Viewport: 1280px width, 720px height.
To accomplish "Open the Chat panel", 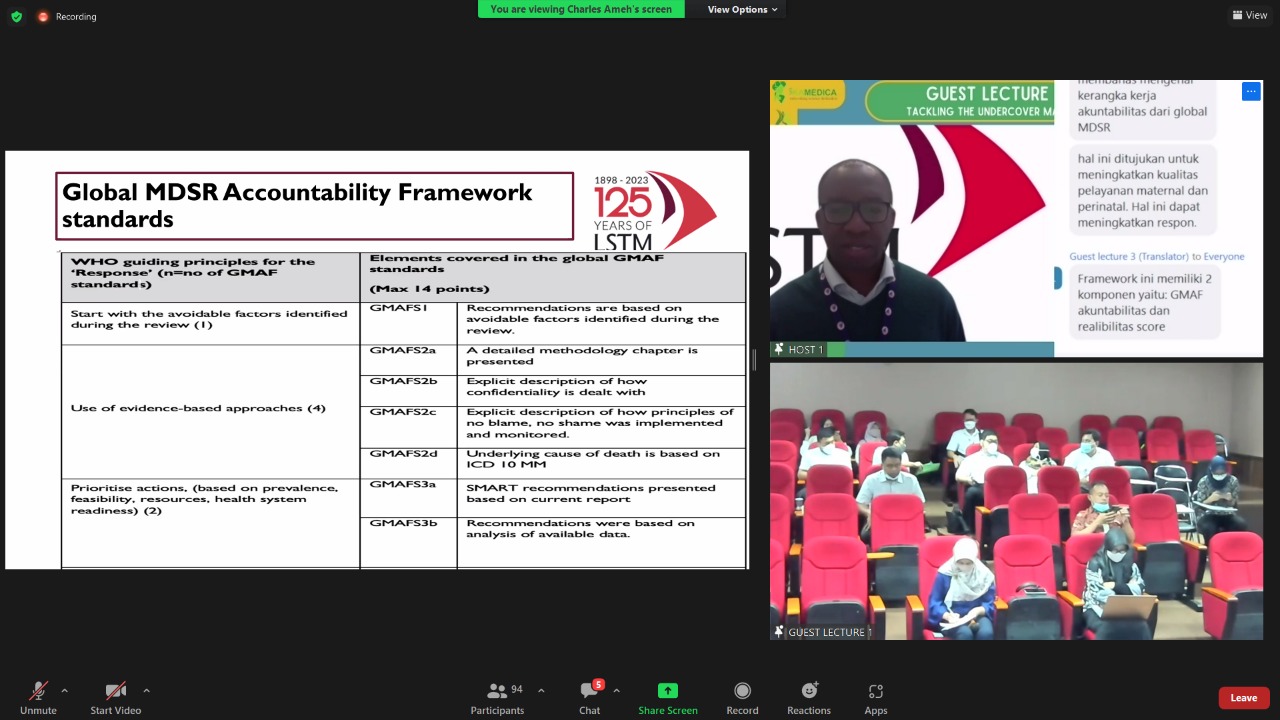I will click(x=589, y=697).
